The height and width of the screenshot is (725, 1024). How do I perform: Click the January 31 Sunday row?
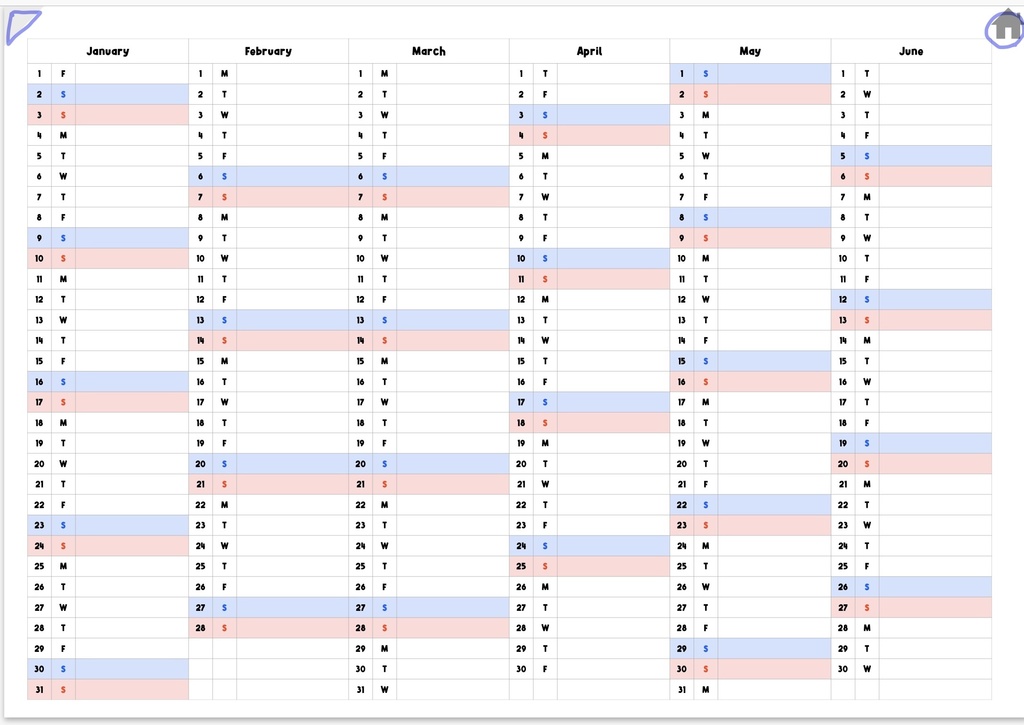(x=131, y=689)
